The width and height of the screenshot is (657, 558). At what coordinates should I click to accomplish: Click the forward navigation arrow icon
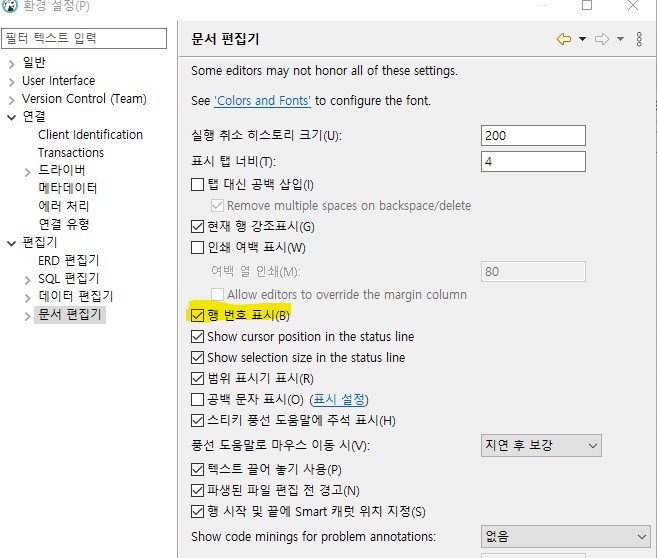602,39
